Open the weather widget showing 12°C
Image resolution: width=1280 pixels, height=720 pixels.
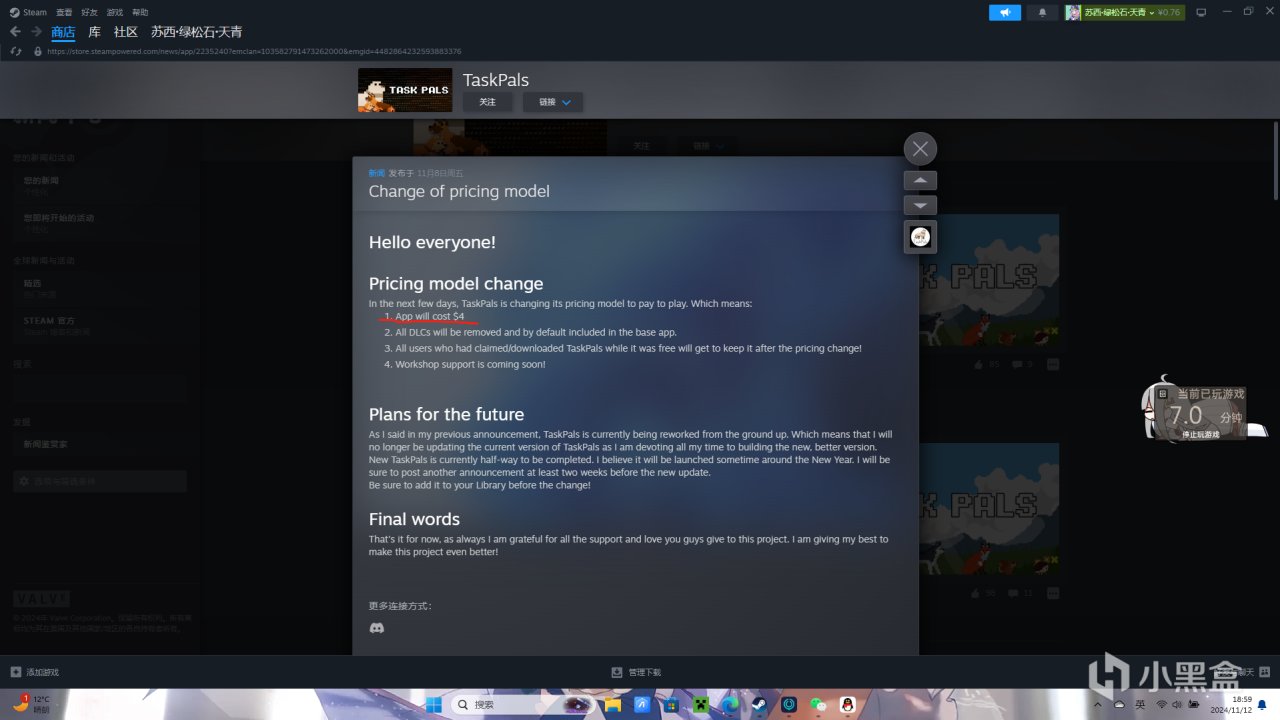point(31,704)
